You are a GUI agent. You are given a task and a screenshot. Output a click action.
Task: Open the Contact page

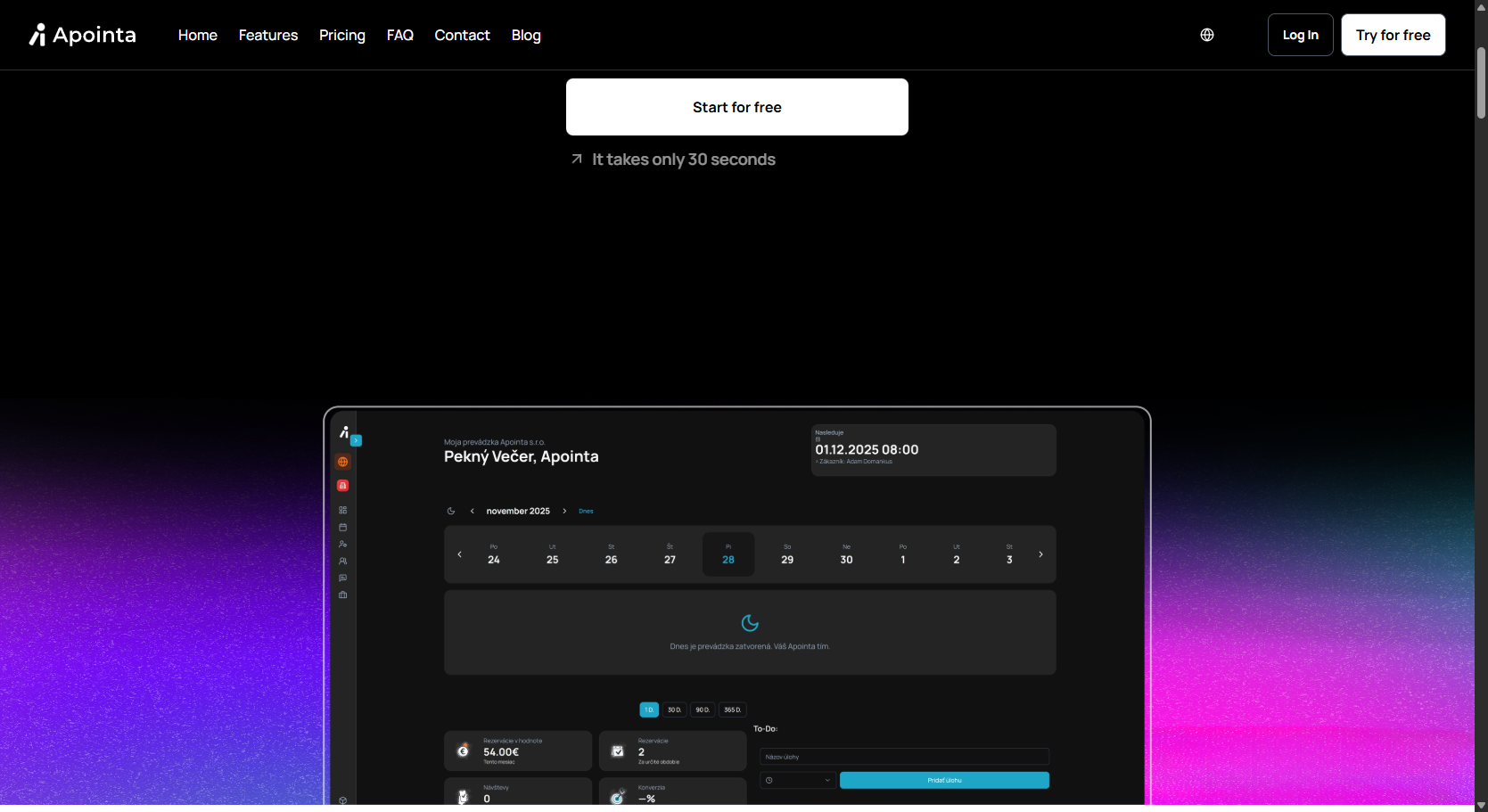pos(463,35)
